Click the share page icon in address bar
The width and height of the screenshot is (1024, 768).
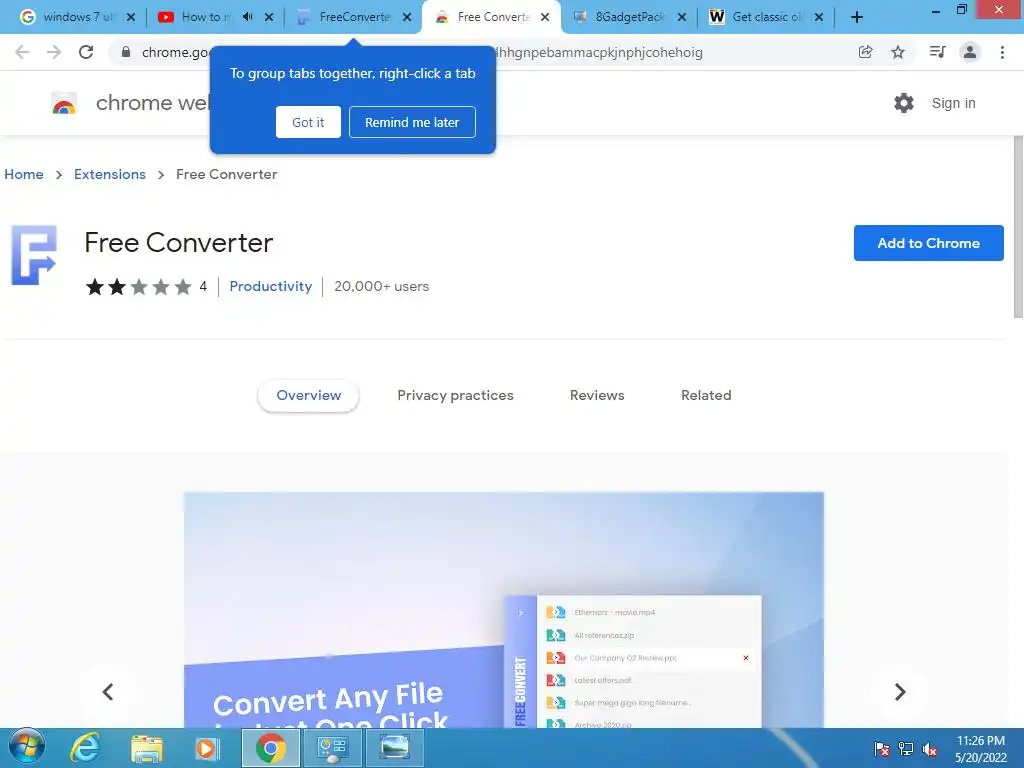coord(865,52)
